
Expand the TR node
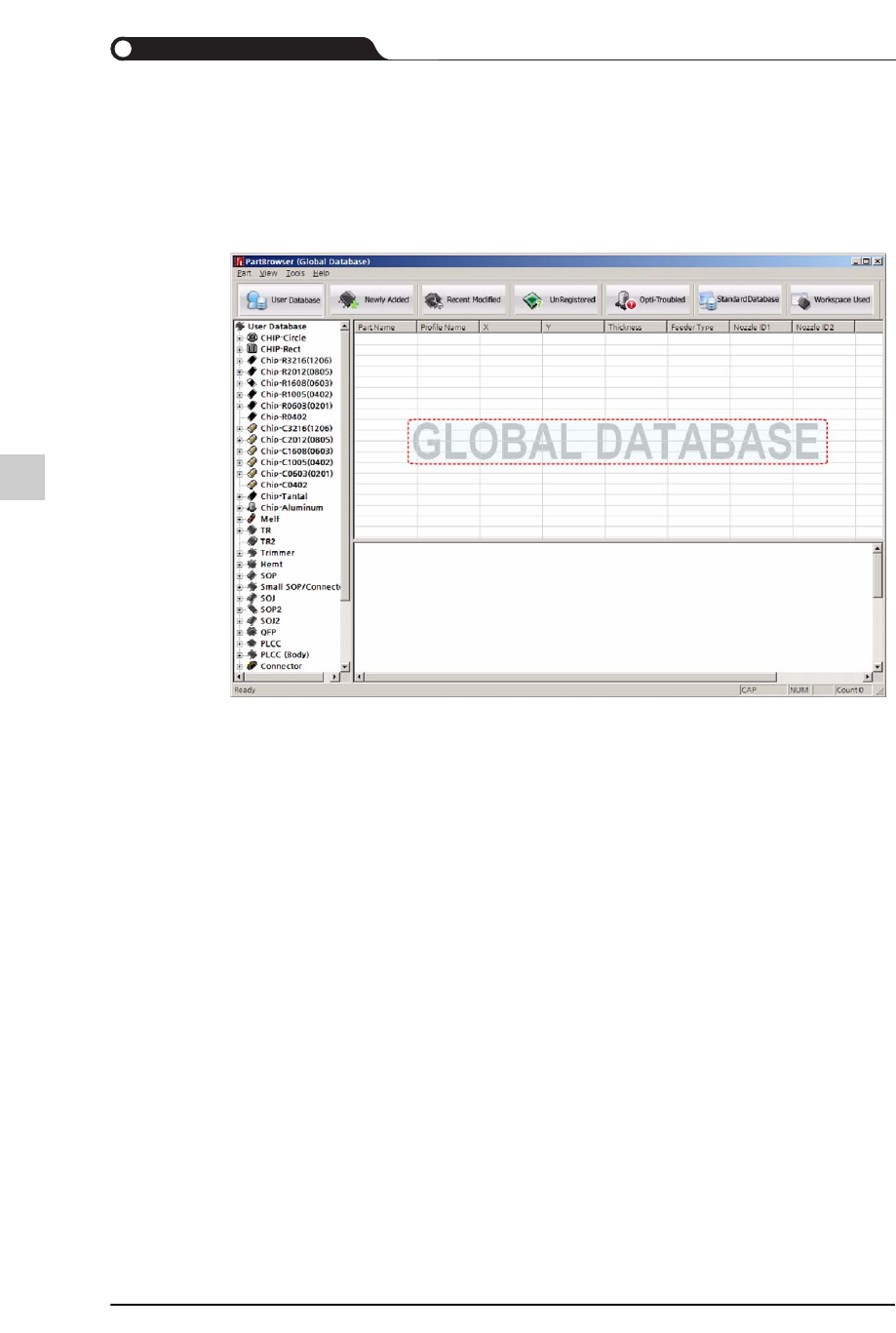tap(240, 530)
